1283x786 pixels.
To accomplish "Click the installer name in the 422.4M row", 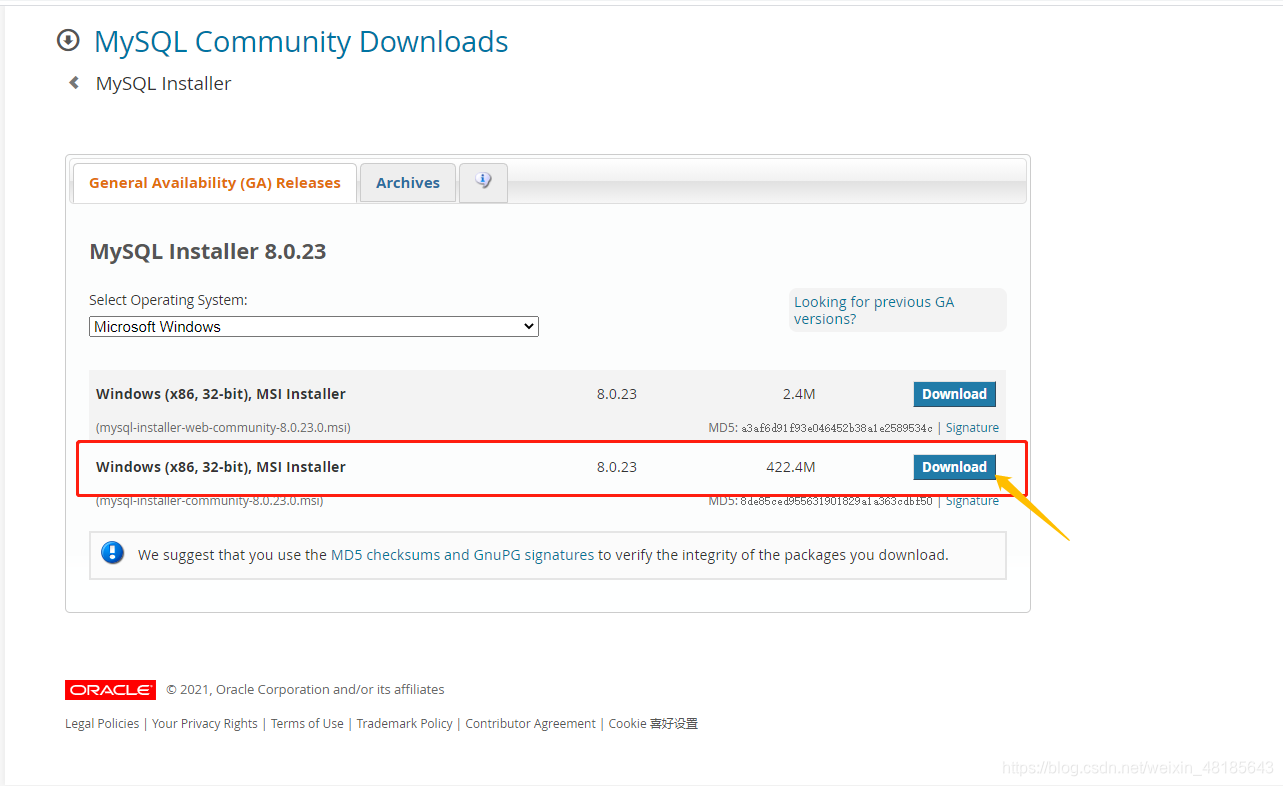I will [221, 467].
